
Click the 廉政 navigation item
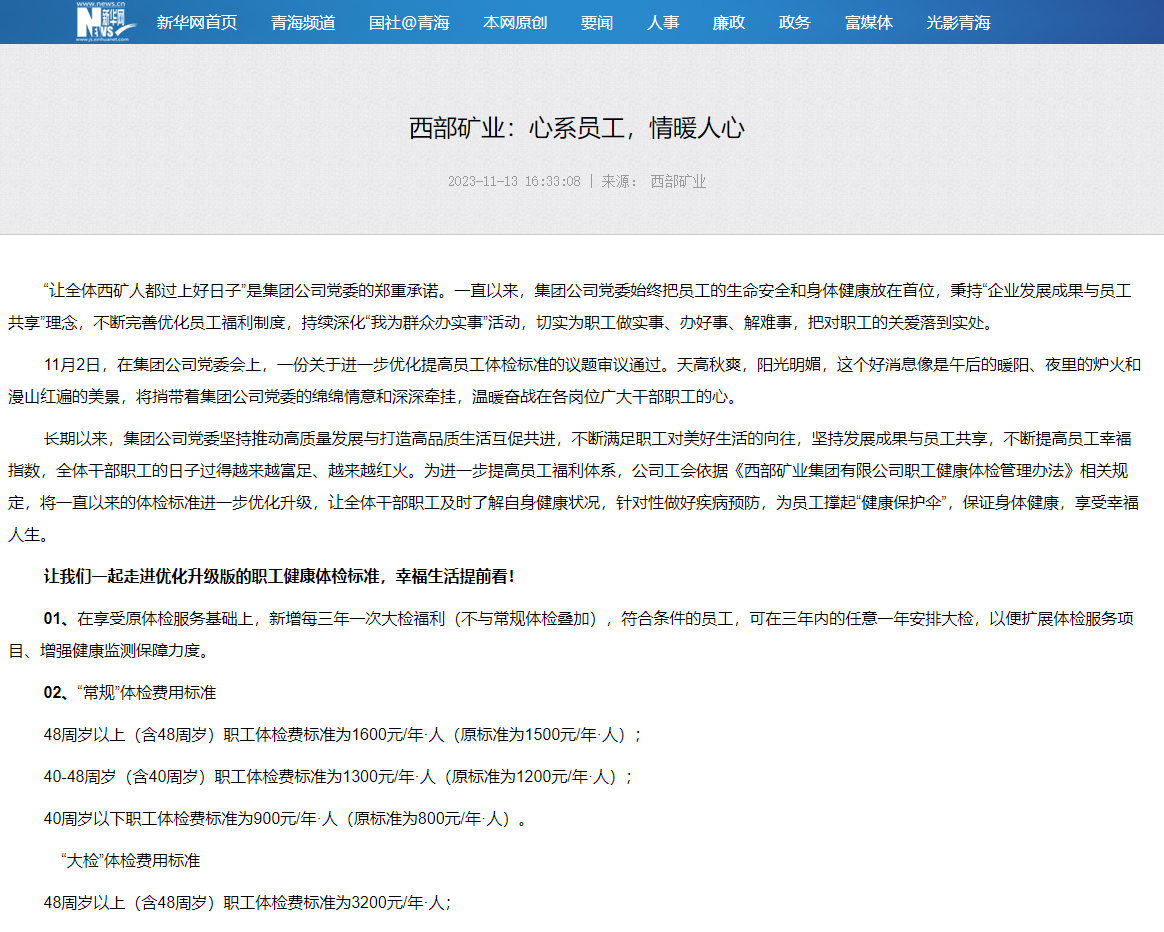pyautogui.click(x=729, y=22)
